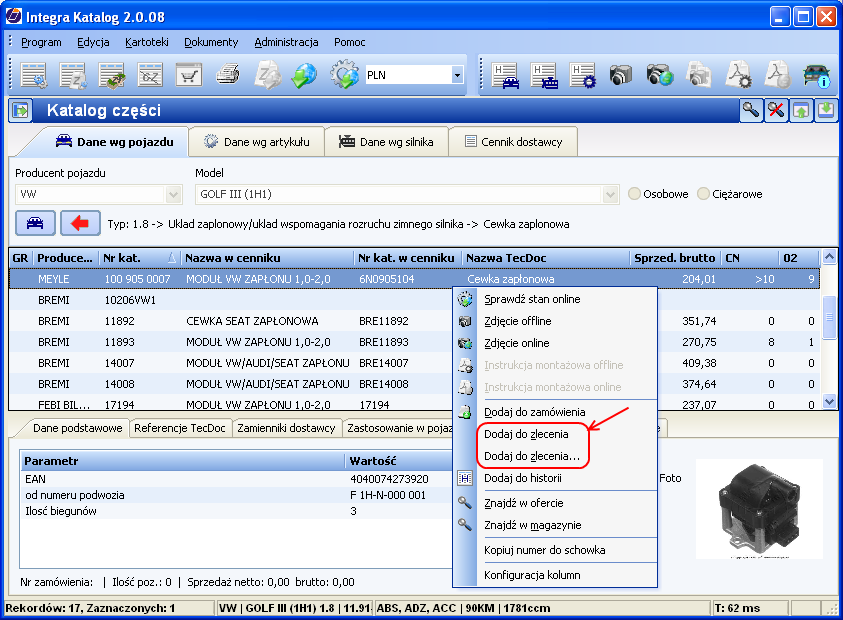Click the globe download icon
The image size is (843, 620).
pyautogui.click(x=304, y=75)
